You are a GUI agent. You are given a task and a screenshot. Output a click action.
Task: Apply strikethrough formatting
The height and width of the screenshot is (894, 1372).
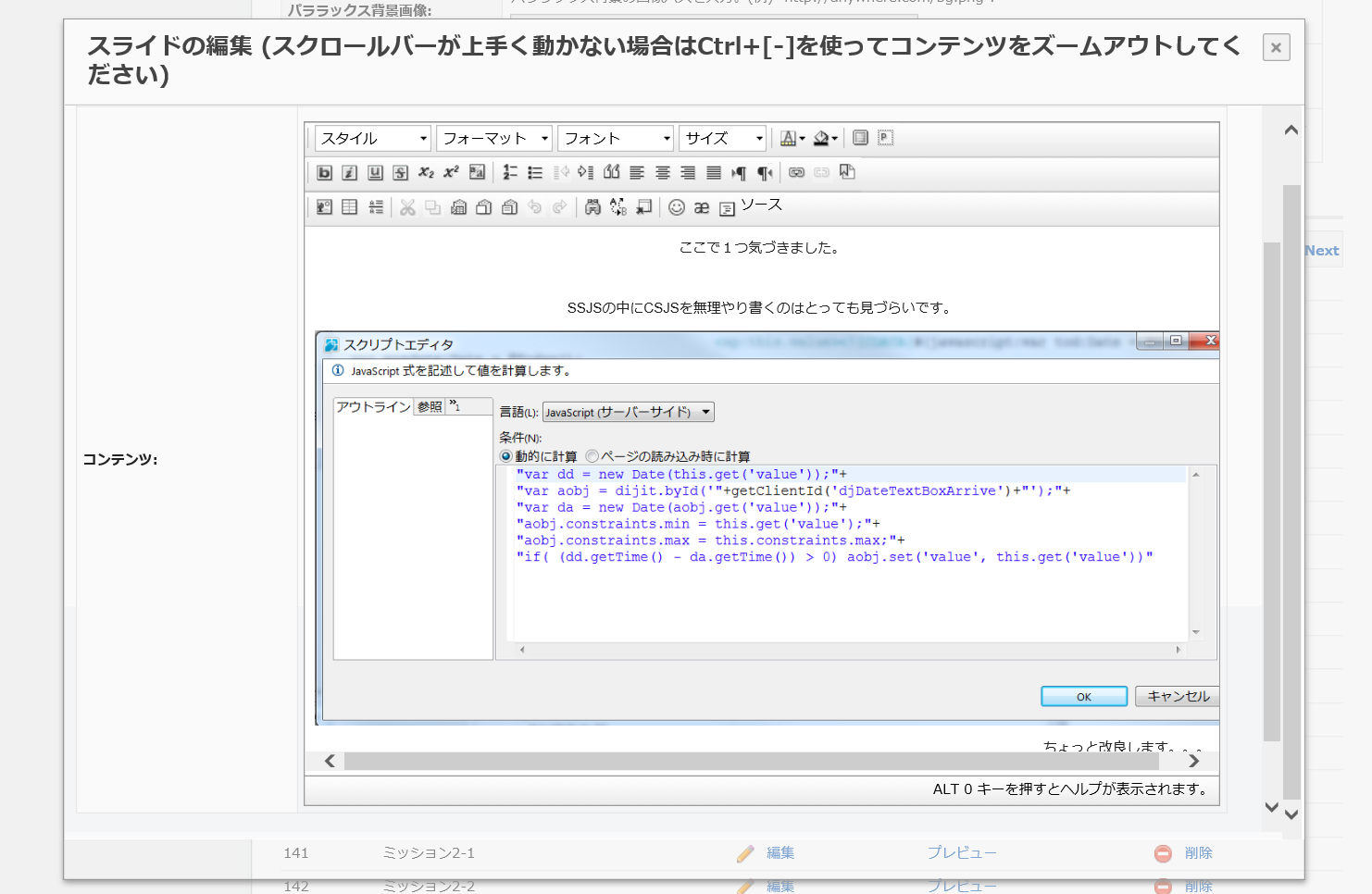(x=400, y=172)
